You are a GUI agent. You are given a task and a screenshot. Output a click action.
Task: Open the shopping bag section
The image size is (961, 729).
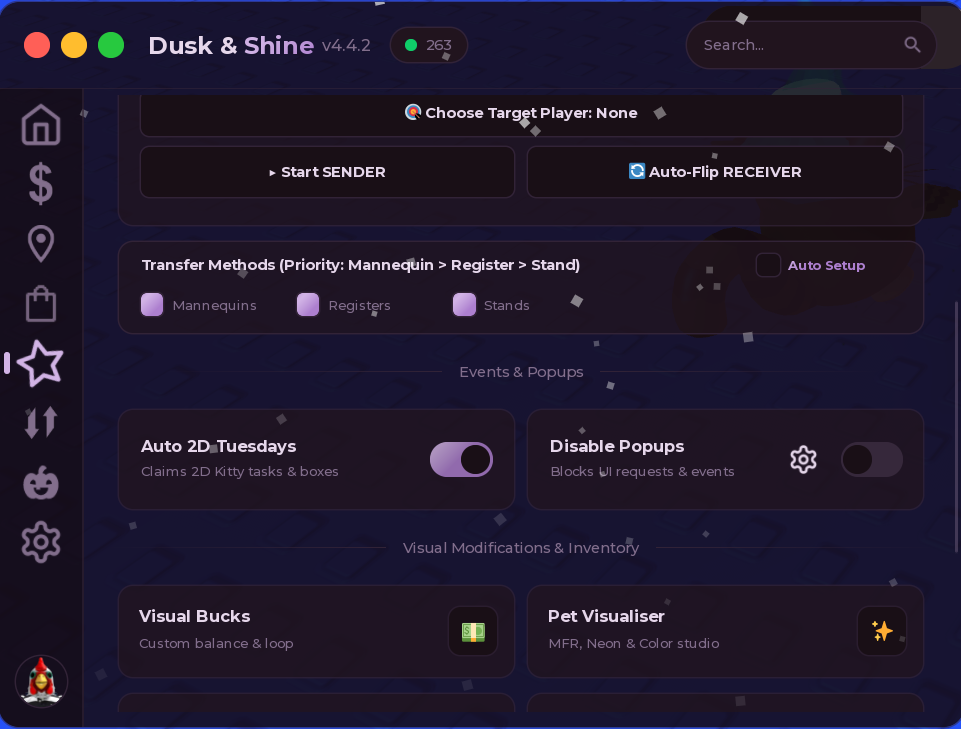click(x=41, y=303)
